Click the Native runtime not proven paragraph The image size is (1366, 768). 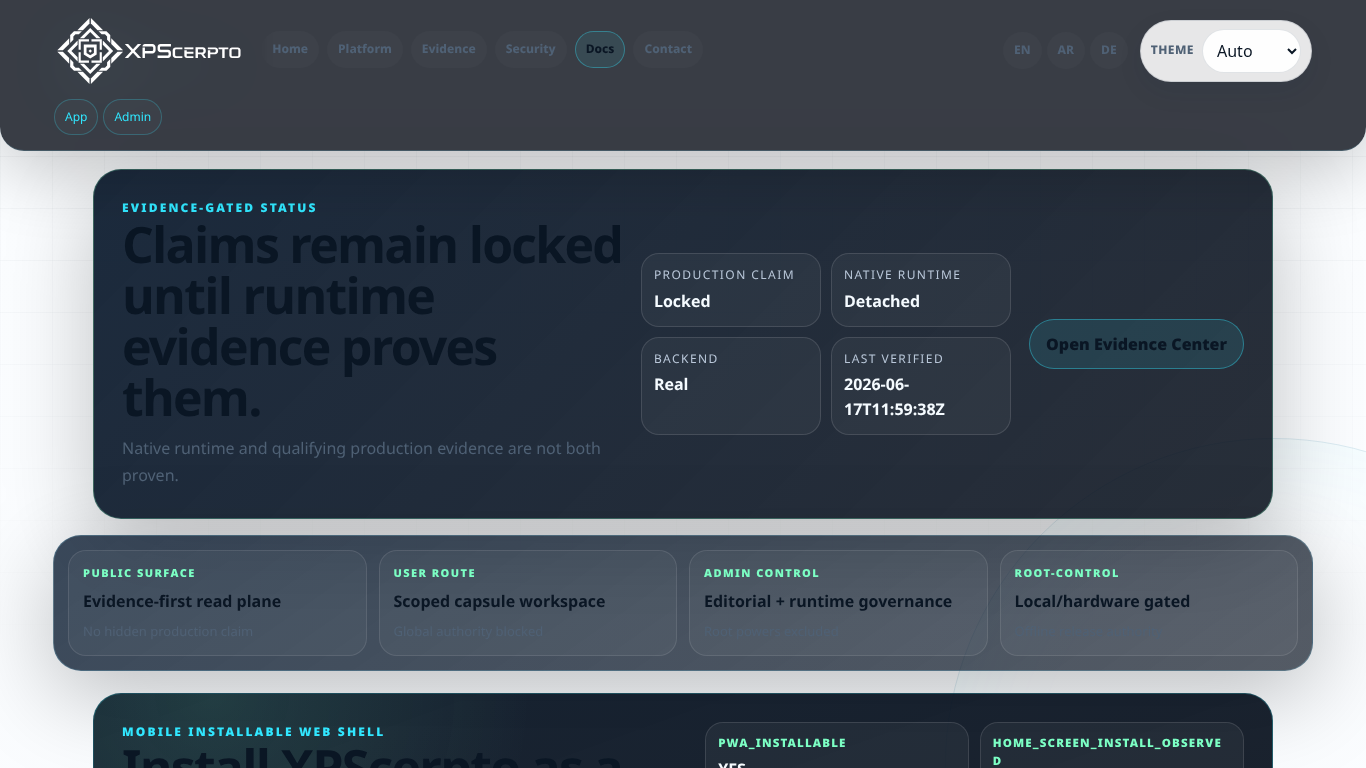click(x=361, y=462)
